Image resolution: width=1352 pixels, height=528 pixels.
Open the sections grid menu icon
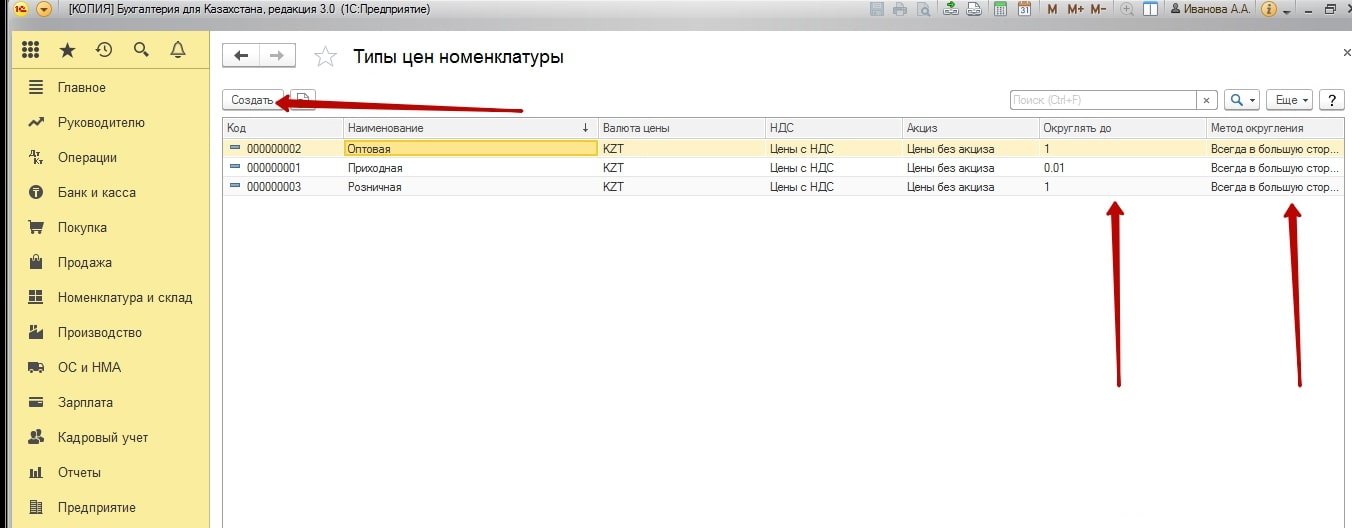coord(30,49)
